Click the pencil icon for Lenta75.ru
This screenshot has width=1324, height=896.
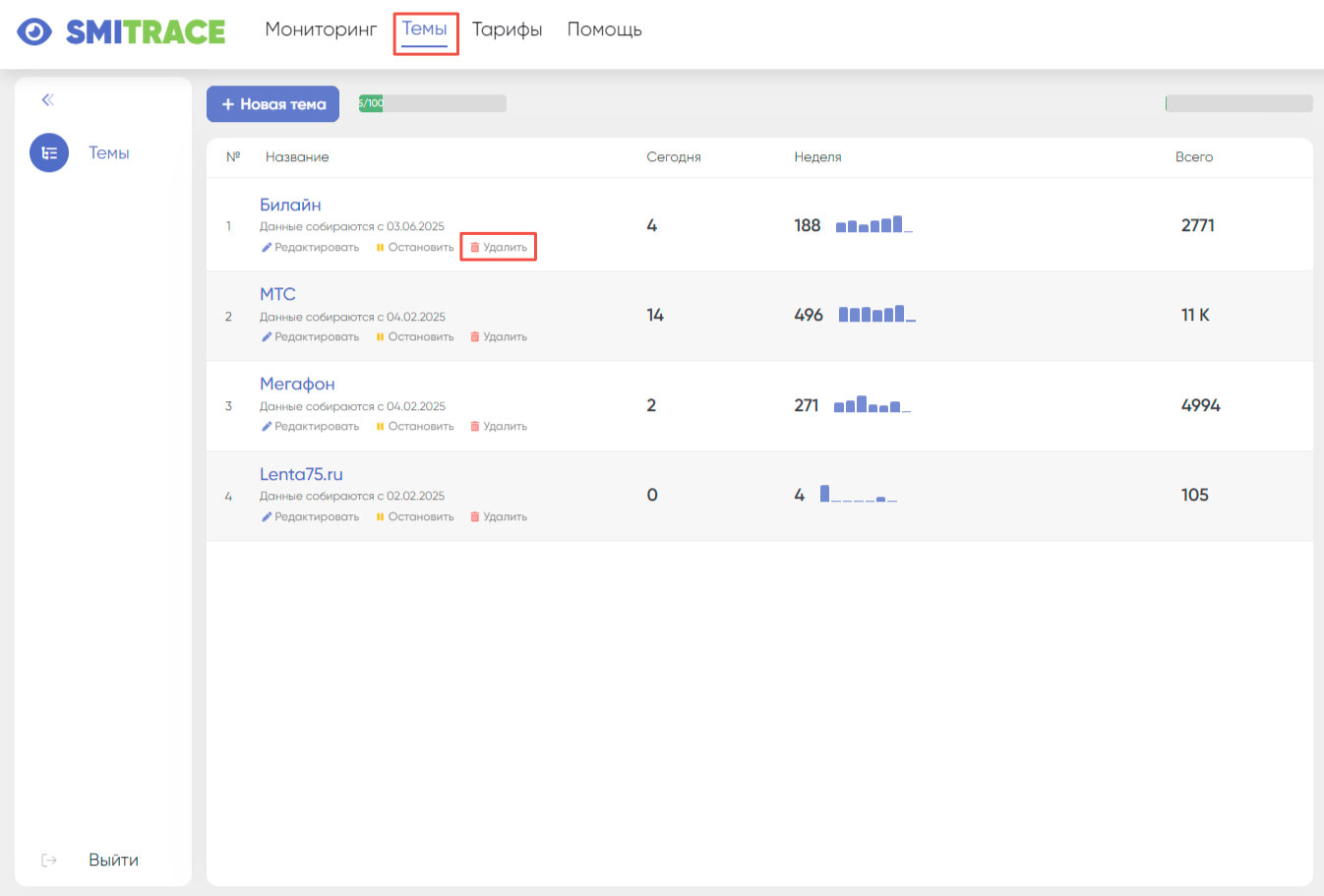point(267,517)
